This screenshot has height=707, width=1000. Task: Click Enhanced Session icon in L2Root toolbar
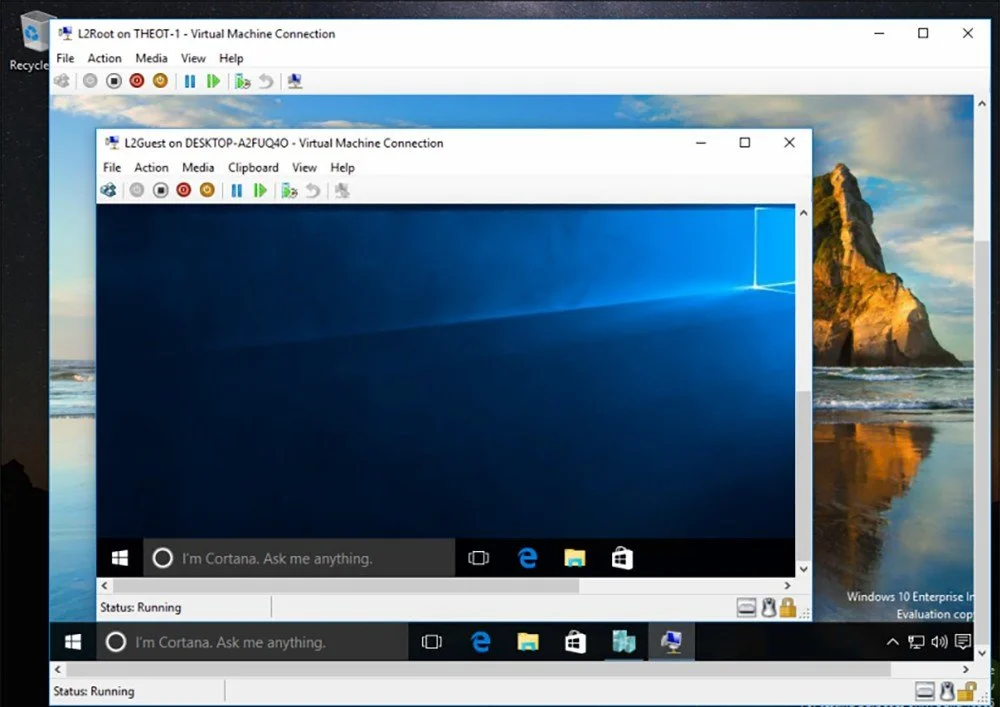[295, 81]
